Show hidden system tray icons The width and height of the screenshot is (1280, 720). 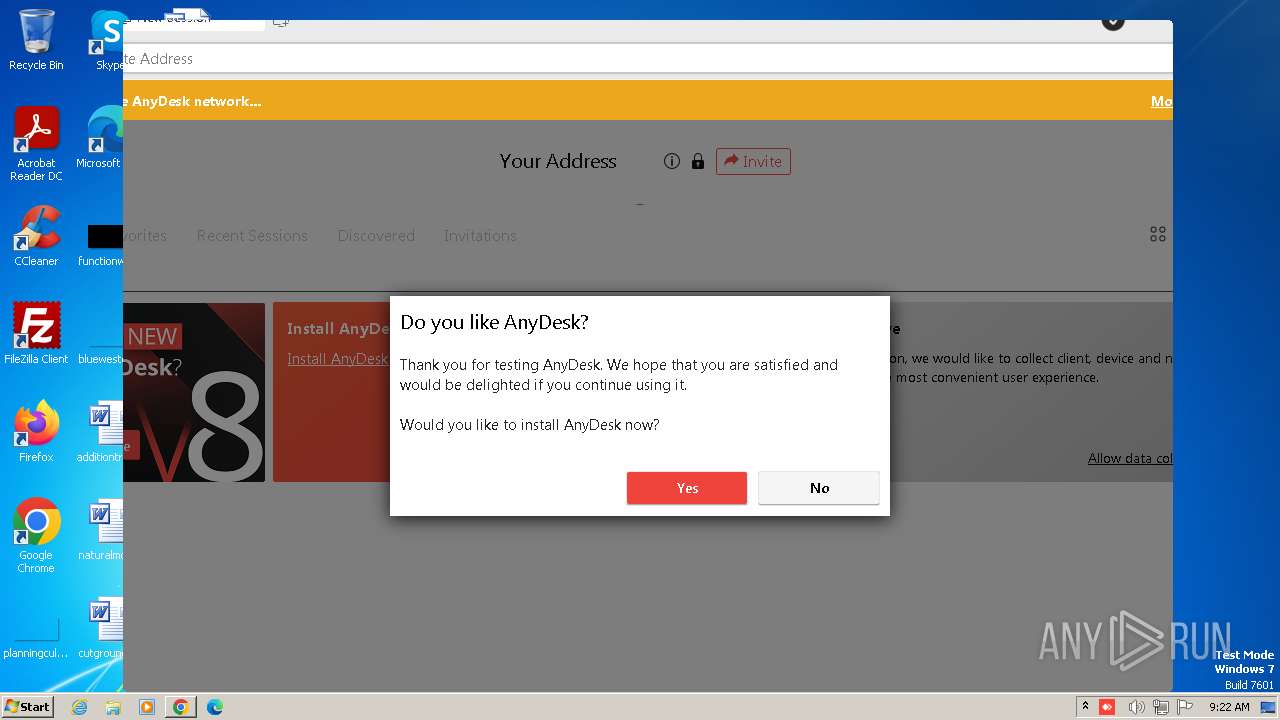coord(1086,707)
